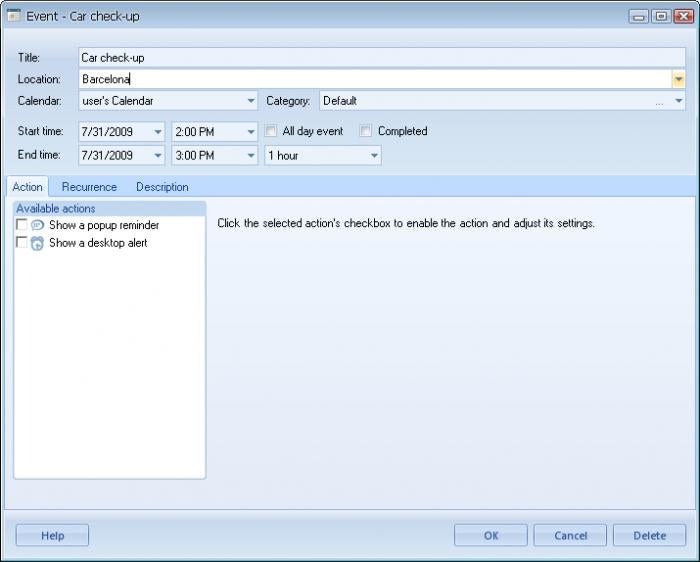Screen dimensions: 700x562
Task: Click the desktop alert icon
Action: click(x=38, y=243)
